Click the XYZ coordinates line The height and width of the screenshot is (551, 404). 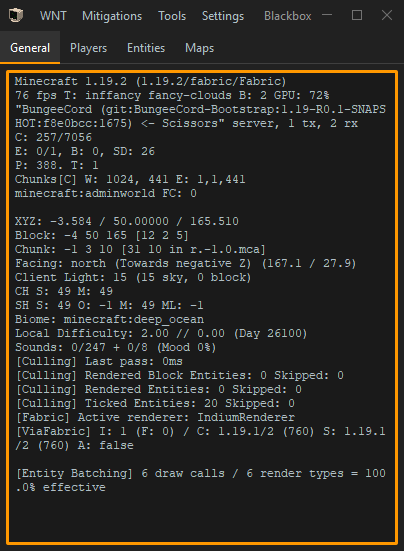click(127, 221)
